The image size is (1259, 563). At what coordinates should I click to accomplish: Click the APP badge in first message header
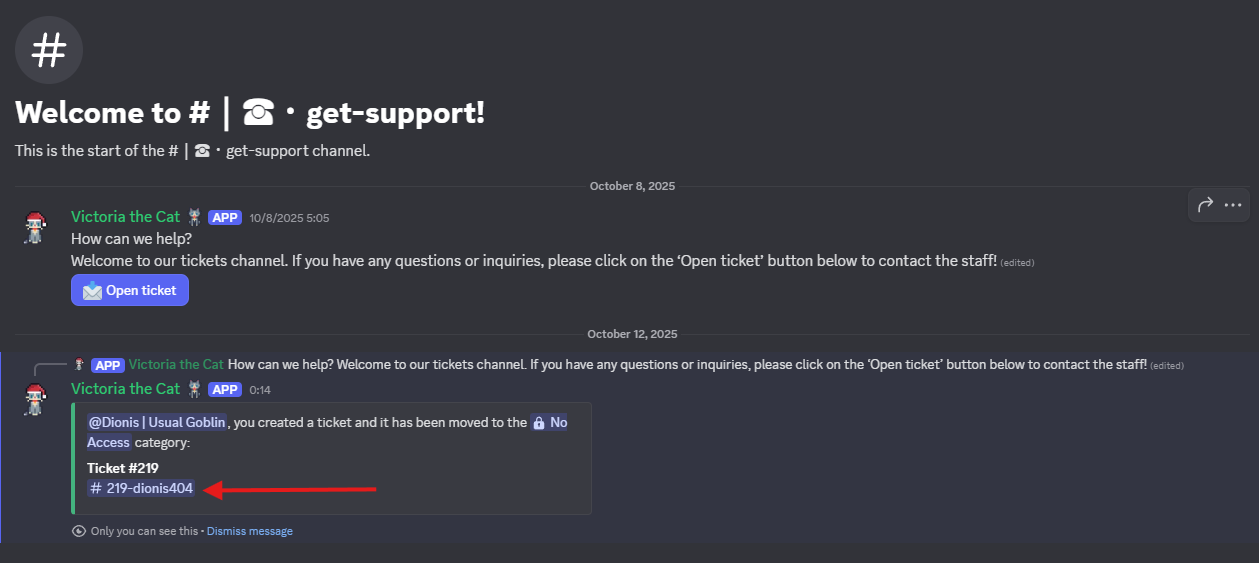225,218
